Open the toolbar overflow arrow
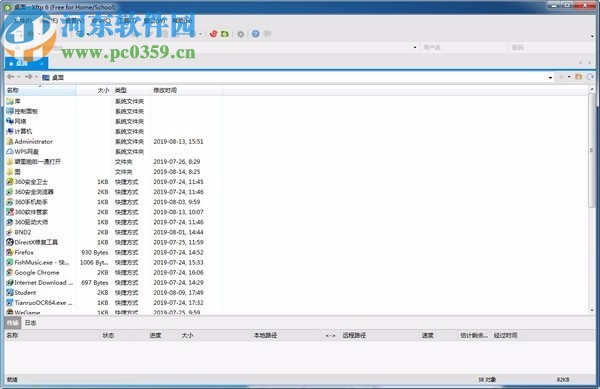 pos(592,36)
